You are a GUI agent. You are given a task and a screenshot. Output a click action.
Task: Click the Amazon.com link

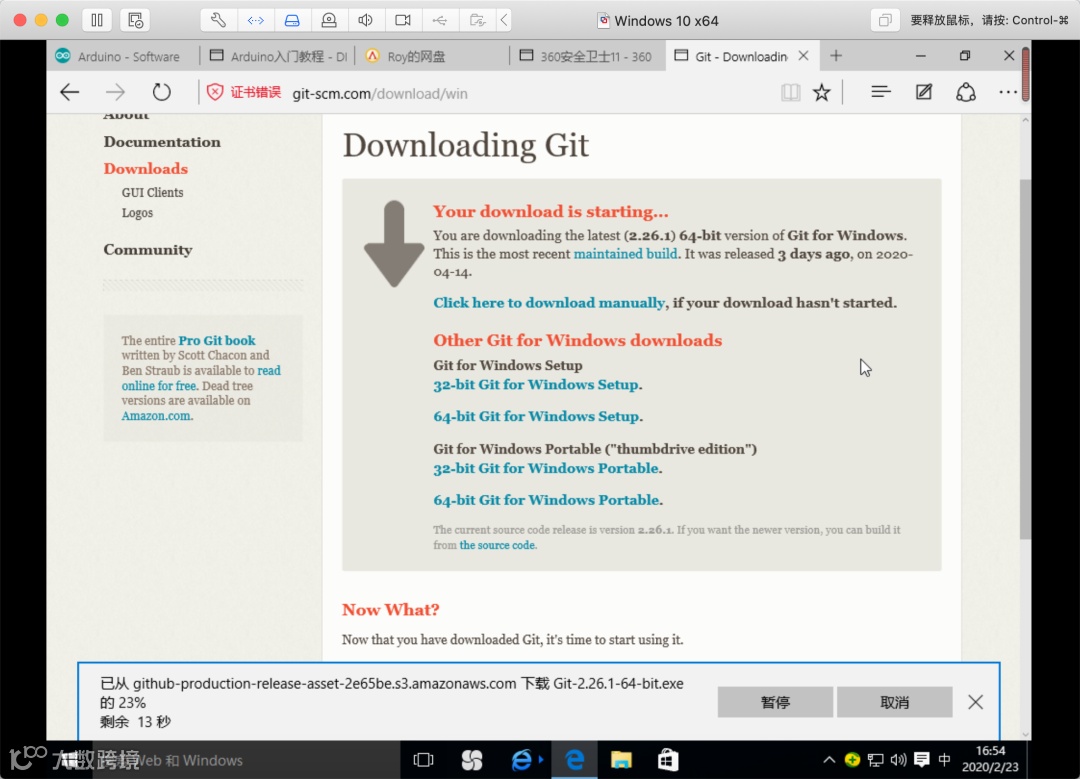tap(156, 416)
